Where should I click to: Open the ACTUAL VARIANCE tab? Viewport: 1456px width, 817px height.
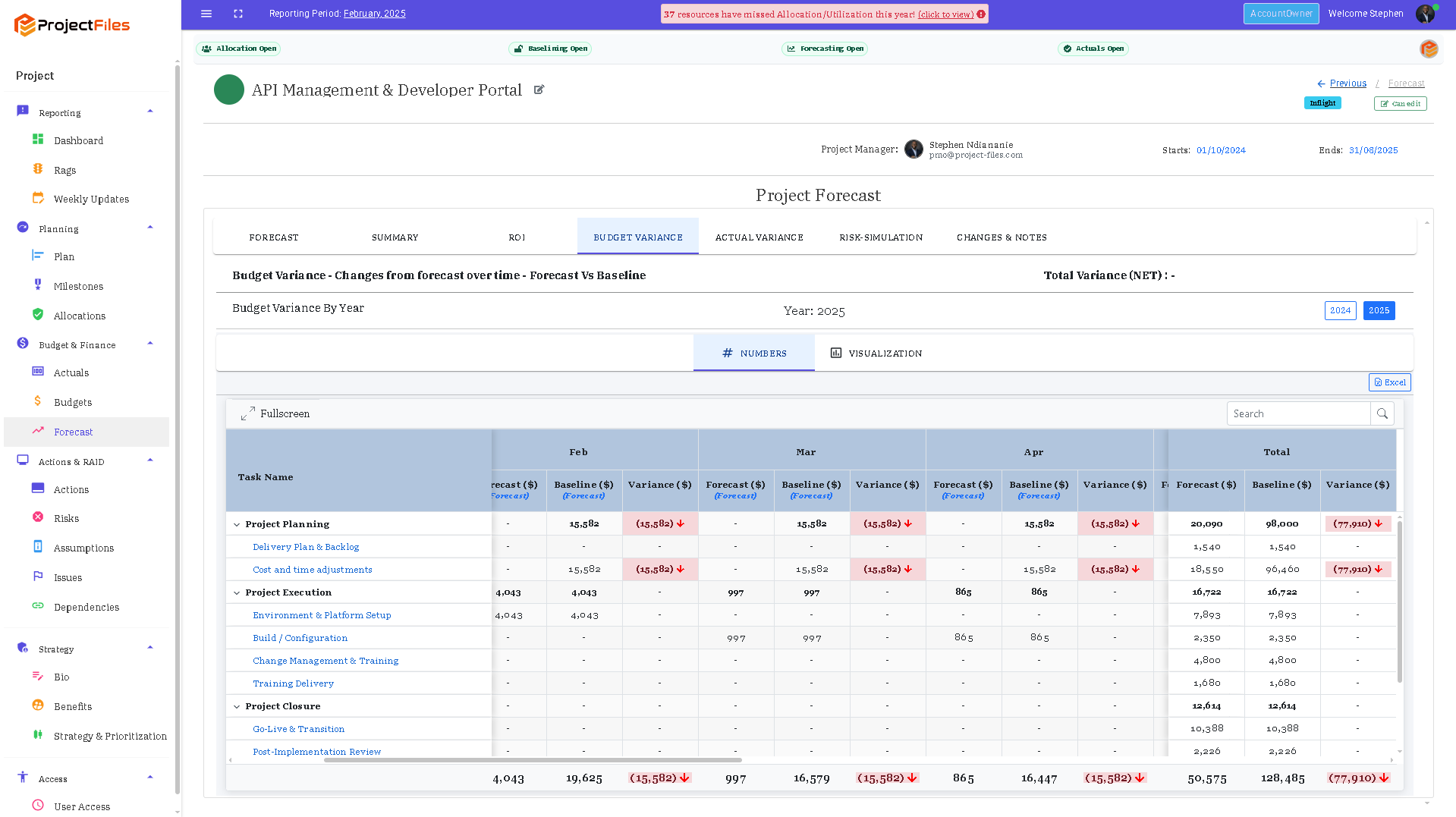pyautogui.click(x=759, y=237)
